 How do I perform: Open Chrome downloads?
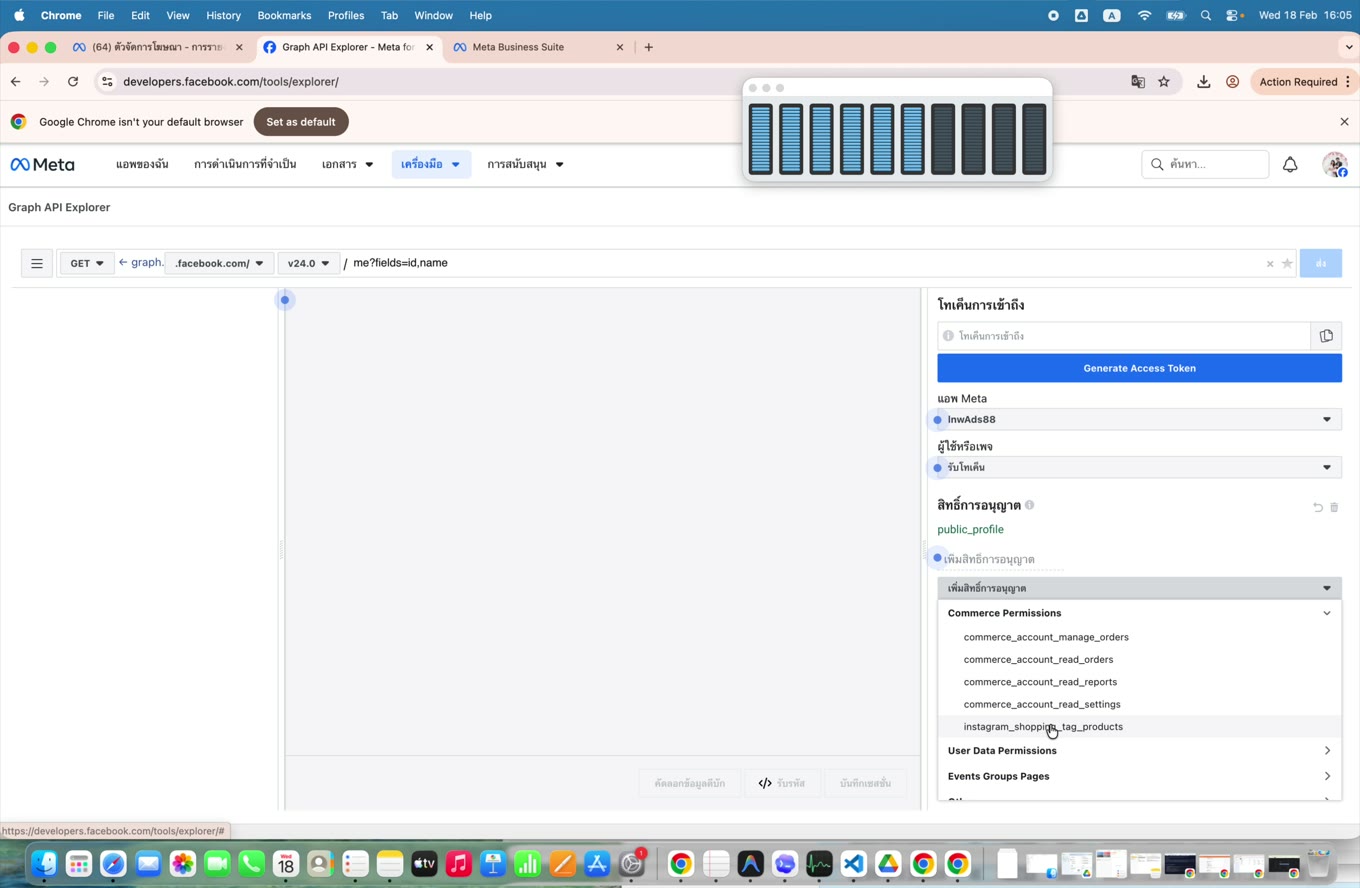tap(1203, 82)
